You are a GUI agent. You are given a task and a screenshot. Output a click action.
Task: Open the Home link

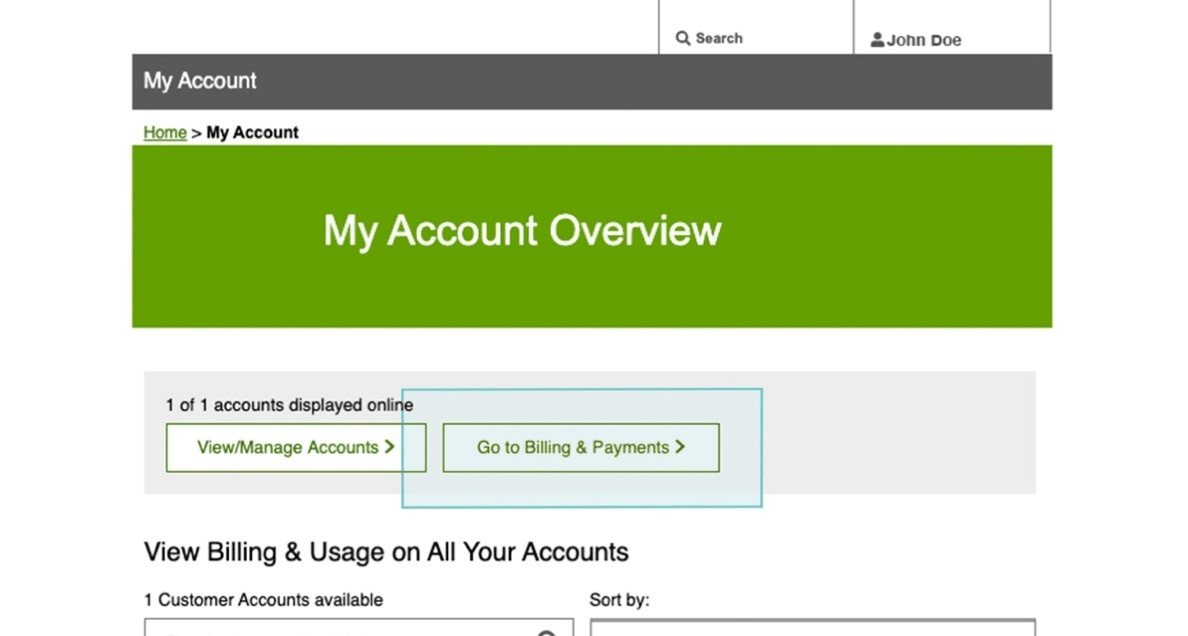coord(164,132)
